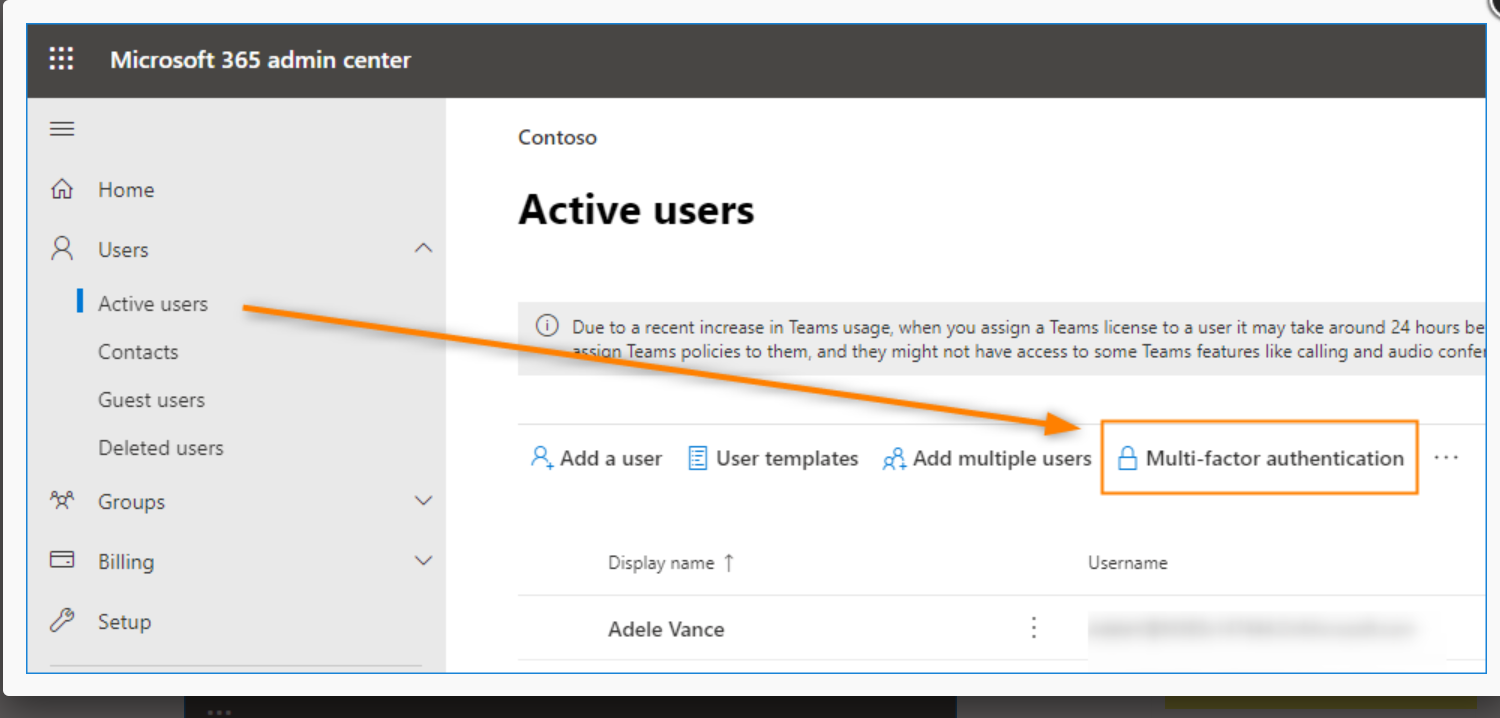The width and height of the screenshot is (1500, 718).
Task: Open User templates
Action: [x=774, y=458]
